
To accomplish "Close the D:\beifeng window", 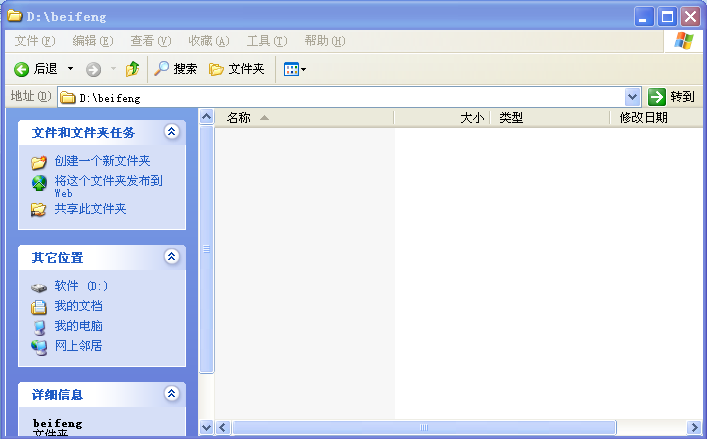I will point(690,17).
